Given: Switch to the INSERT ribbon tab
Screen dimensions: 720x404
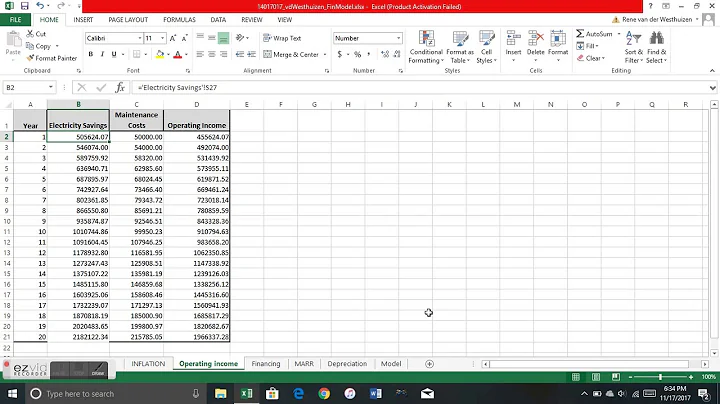Looking at the screenshot, I should (x=83, y=20).
